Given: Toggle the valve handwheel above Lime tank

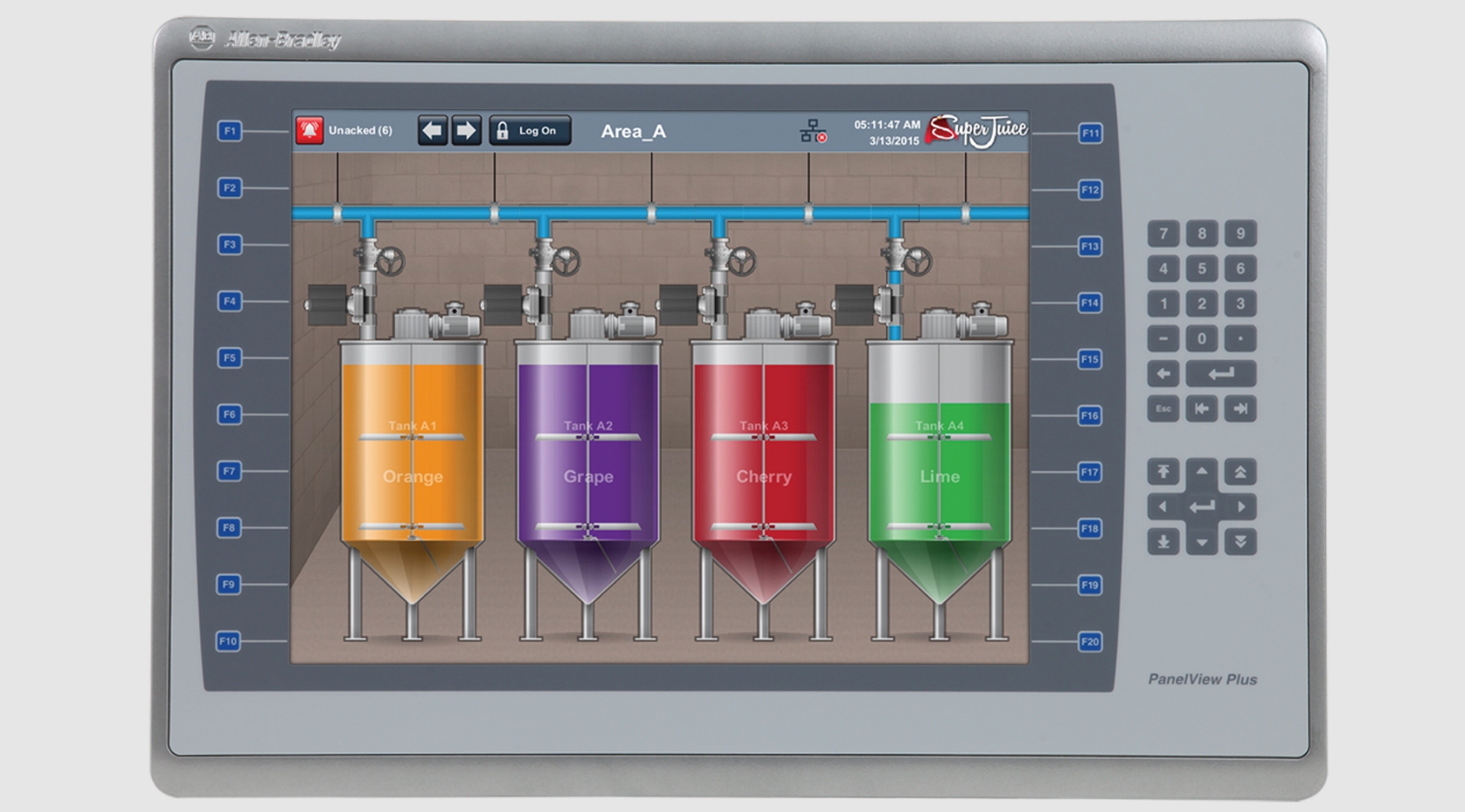Looking at the screenshot, I should tap(918, 260).
